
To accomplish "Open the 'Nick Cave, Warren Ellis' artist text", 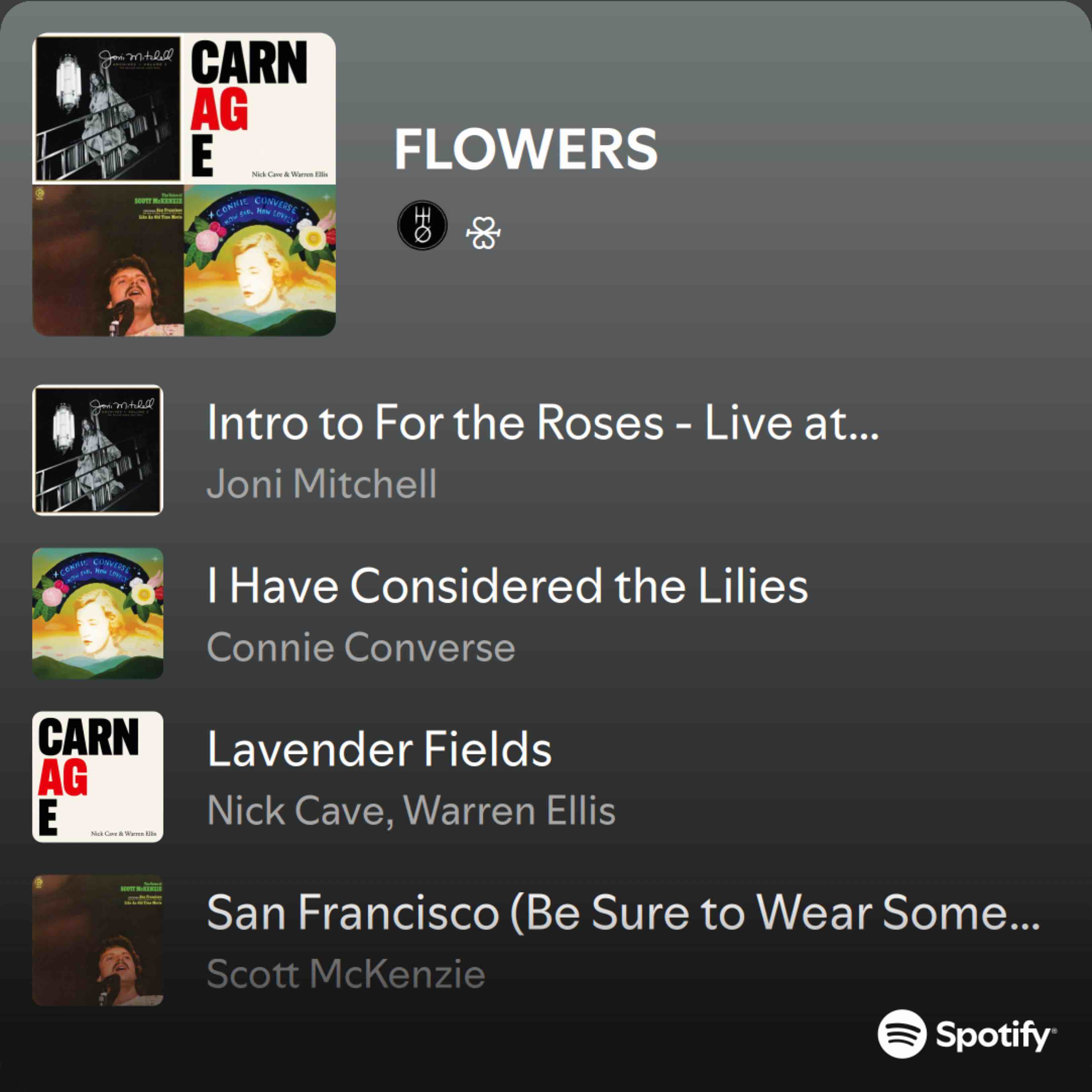I will 411,811.
